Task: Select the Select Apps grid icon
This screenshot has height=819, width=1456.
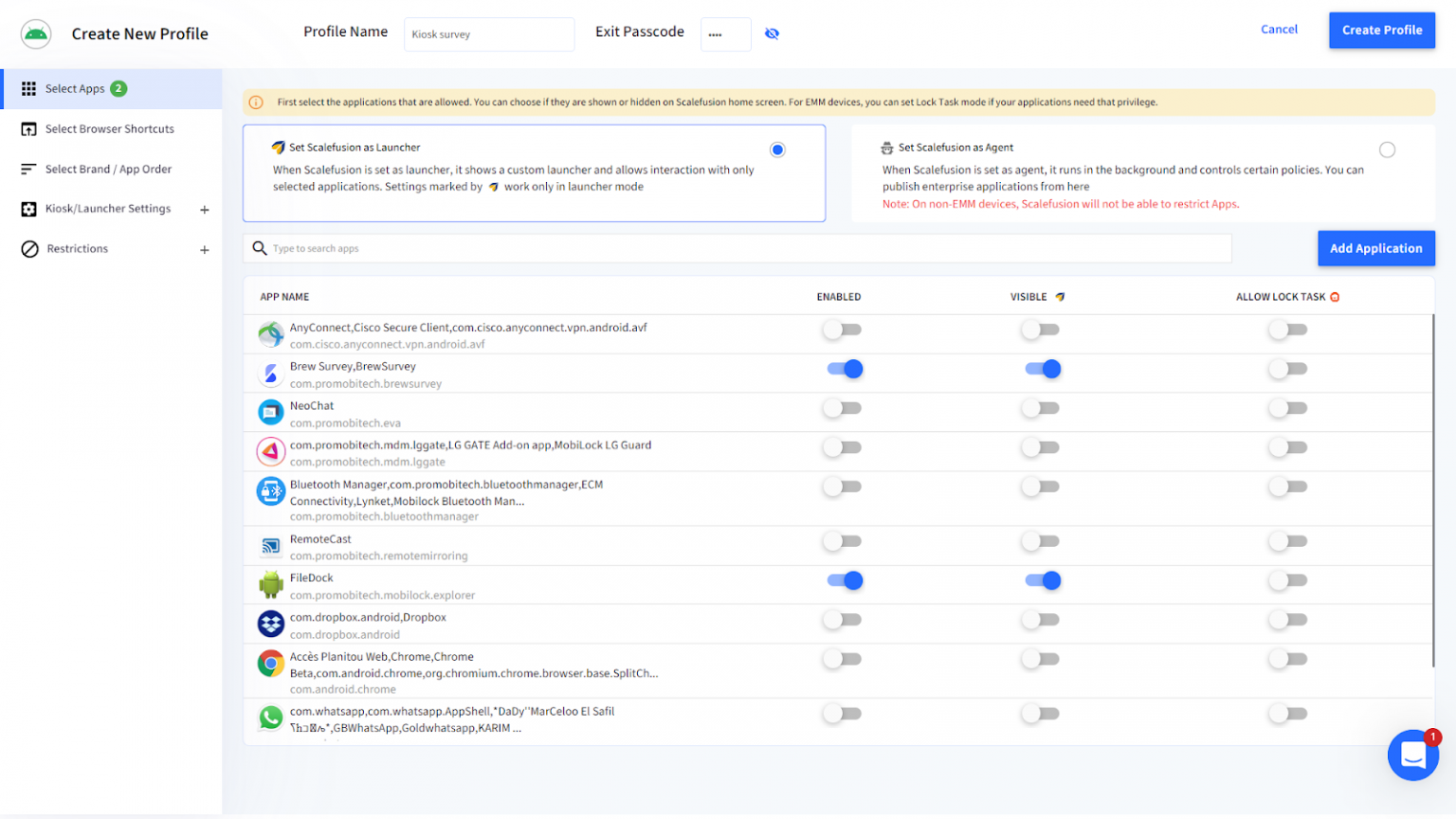Action: click(27, 88)
